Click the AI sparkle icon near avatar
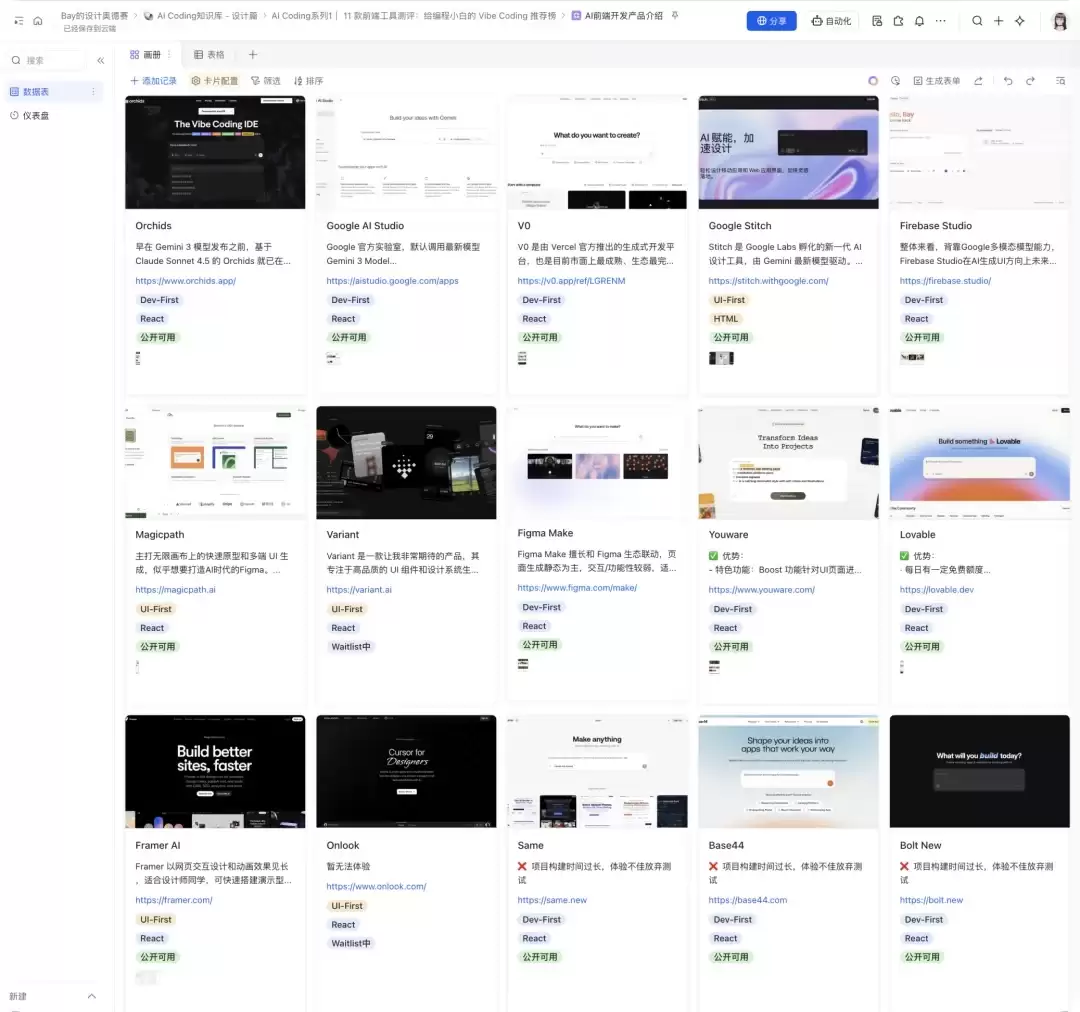The width and height of the screenshot is (1080, 1012). [x=1020, y=21]
